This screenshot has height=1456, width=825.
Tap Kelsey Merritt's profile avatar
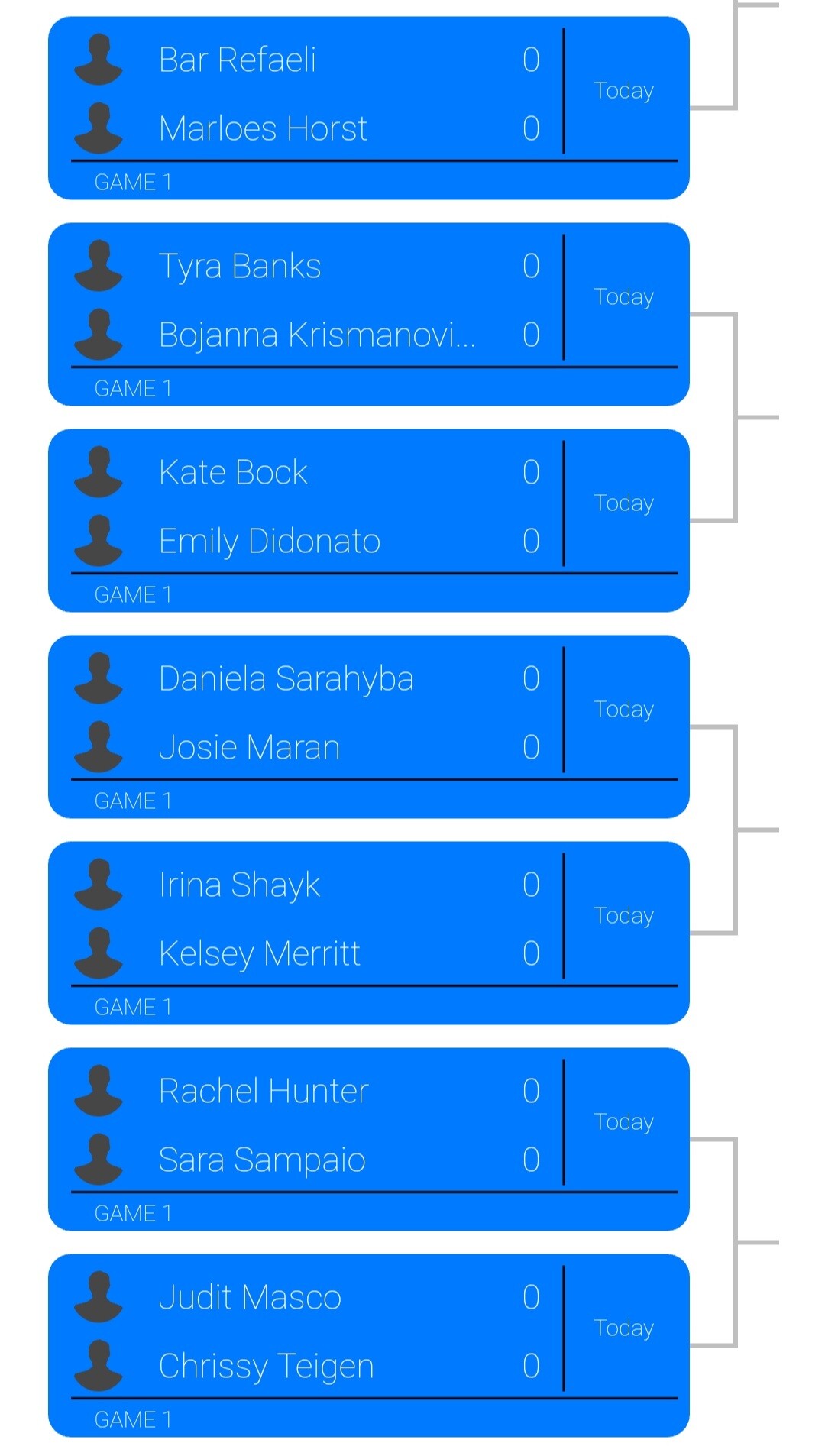click(99, 953)
